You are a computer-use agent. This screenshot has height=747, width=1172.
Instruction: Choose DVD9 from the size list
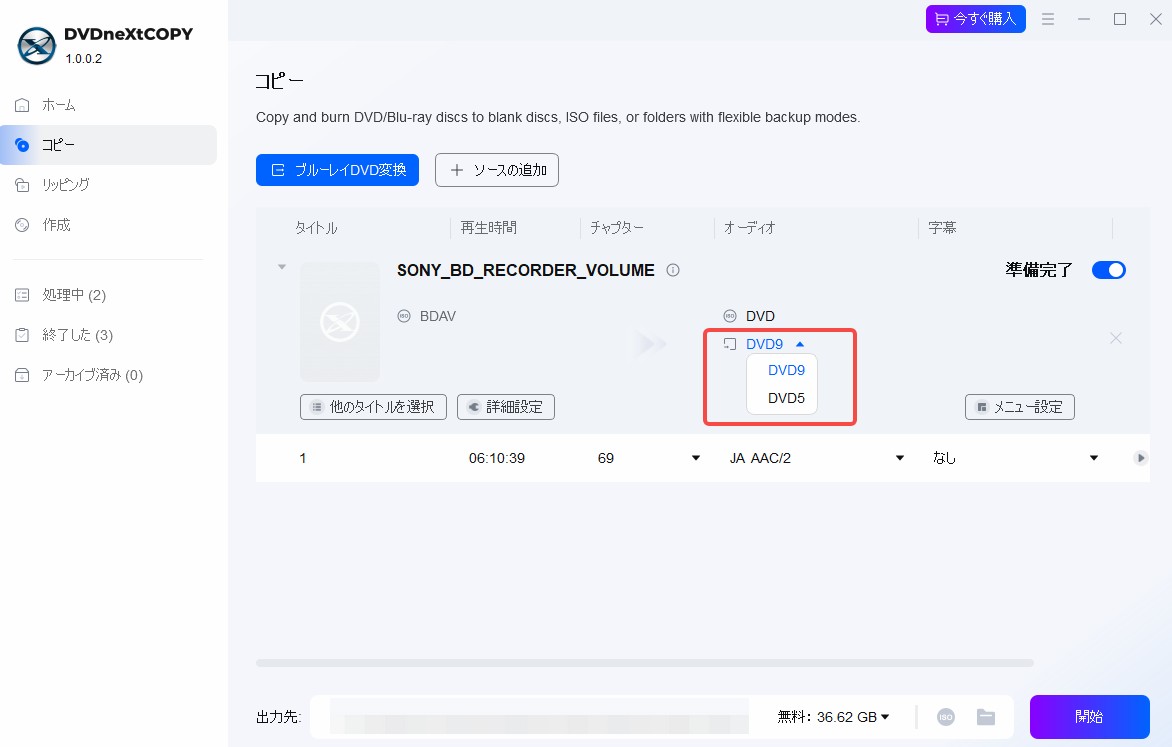pyautogui.click(x=786, y=370)
